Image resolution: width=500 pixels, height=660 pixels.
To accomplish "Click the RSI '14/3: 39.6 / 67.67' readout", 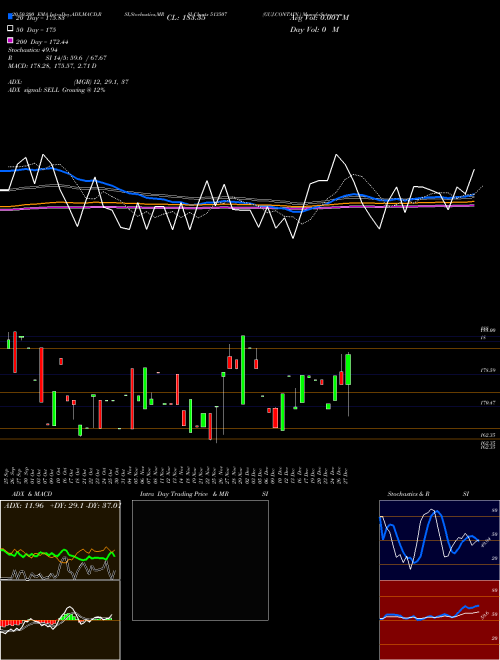I will click(76, 58).
